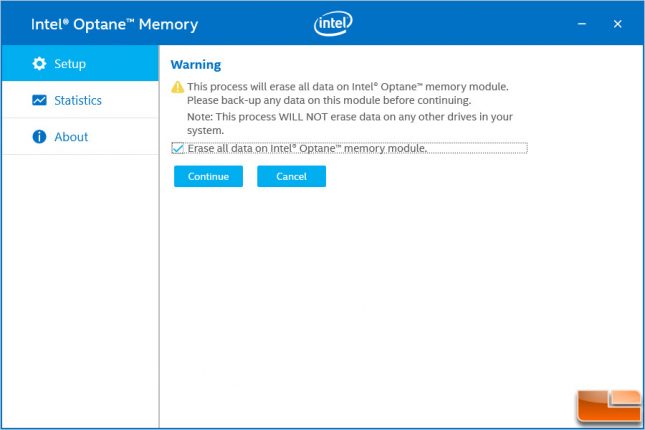Uncheck Erase all data on Optane module

click(x=178, y=148)
